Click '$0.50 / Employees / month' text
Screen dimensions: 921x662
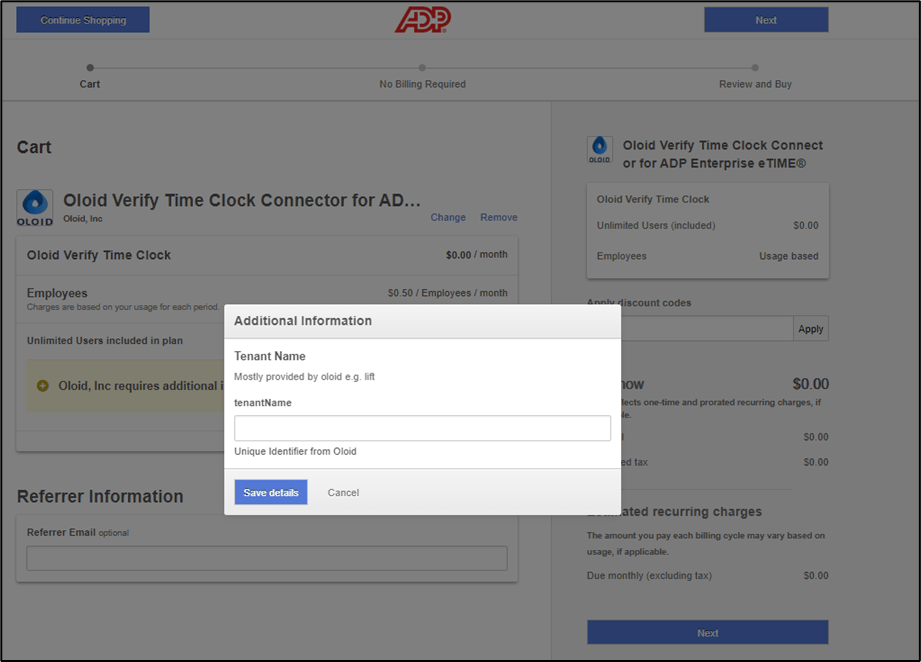coord(447,293)
